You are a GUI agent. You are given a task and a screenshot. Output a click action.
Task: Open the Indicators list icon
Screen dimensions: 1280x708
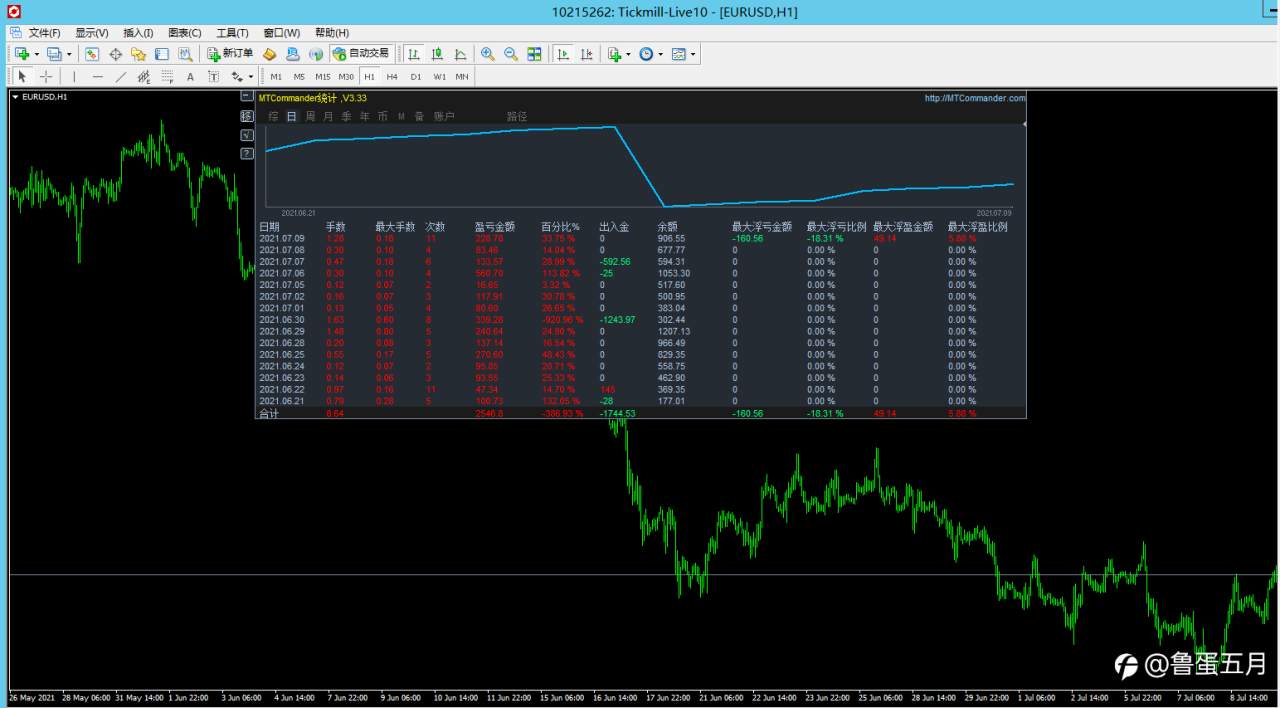(614, 54)
